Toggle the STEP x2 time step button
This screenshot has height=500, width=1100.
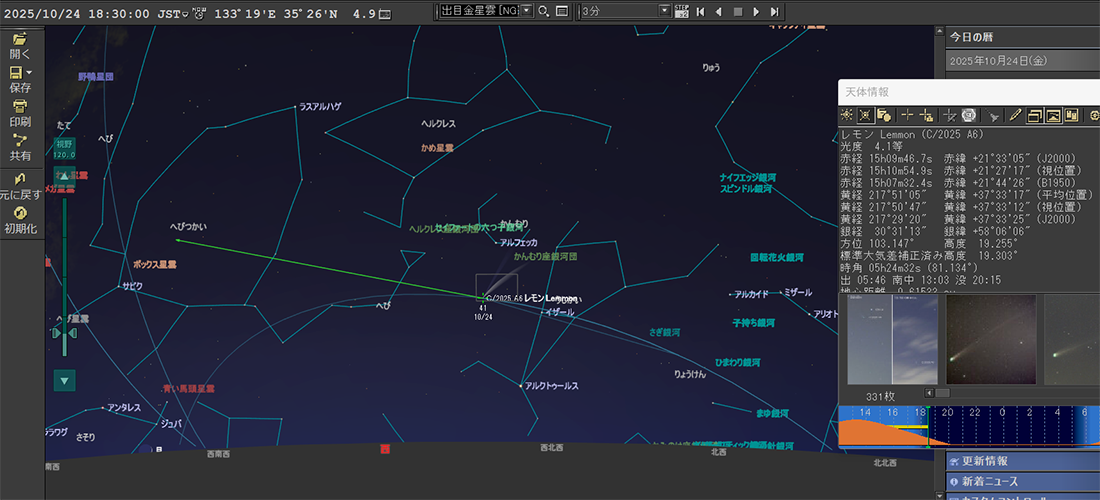[x=682, y=11]
